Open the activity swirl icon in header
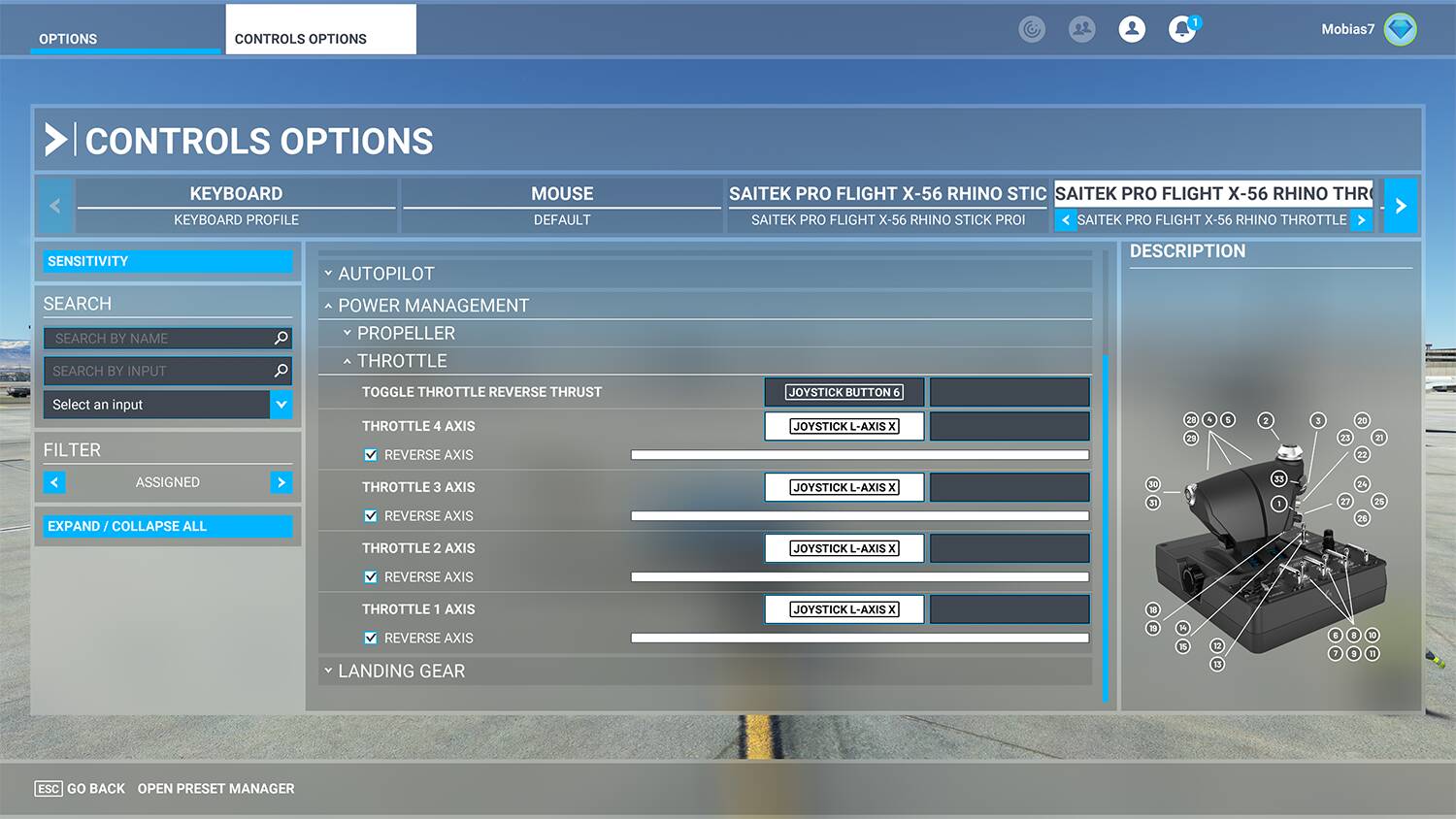This screenshot has height=819, width=1456. point(1032,30)
